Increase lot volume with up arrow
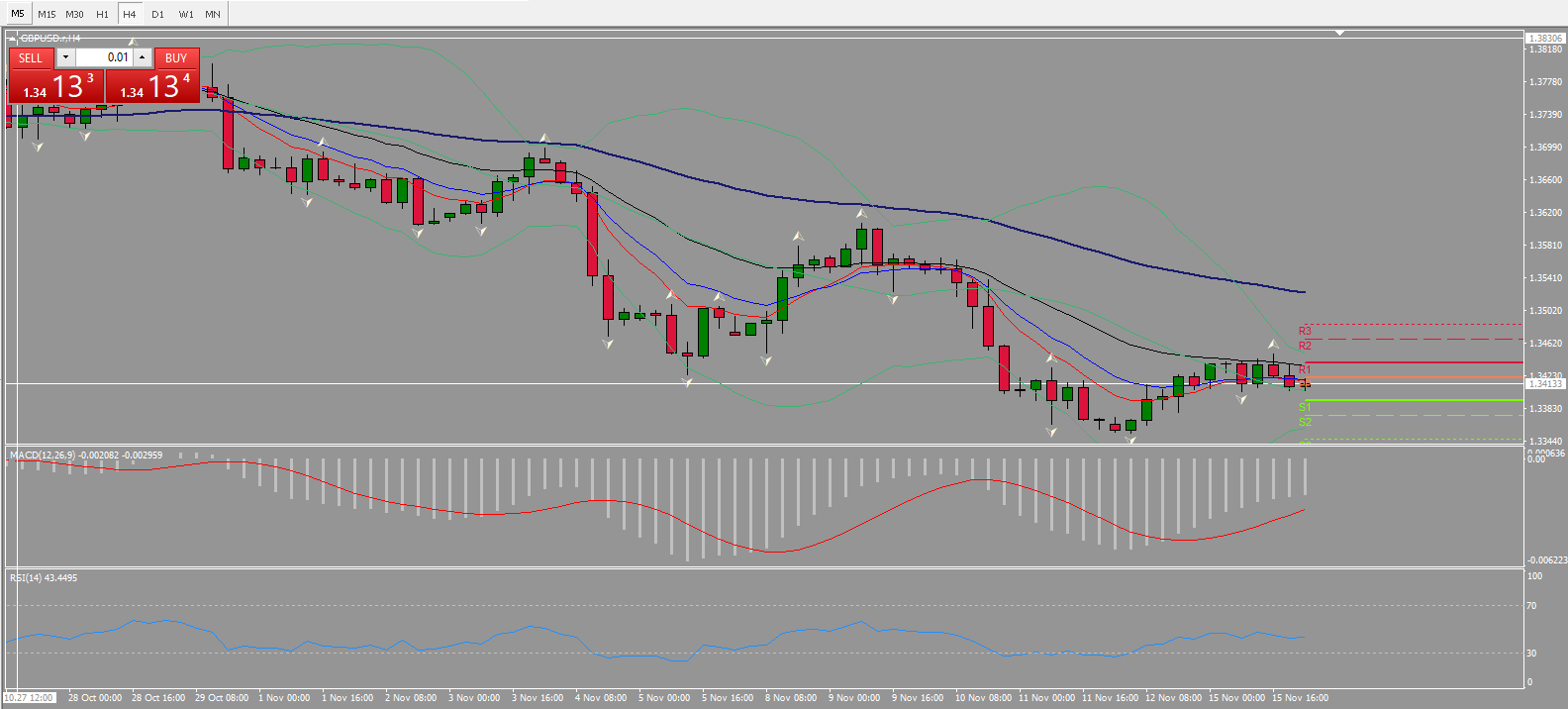1568x709 pixels. point(143,57)
